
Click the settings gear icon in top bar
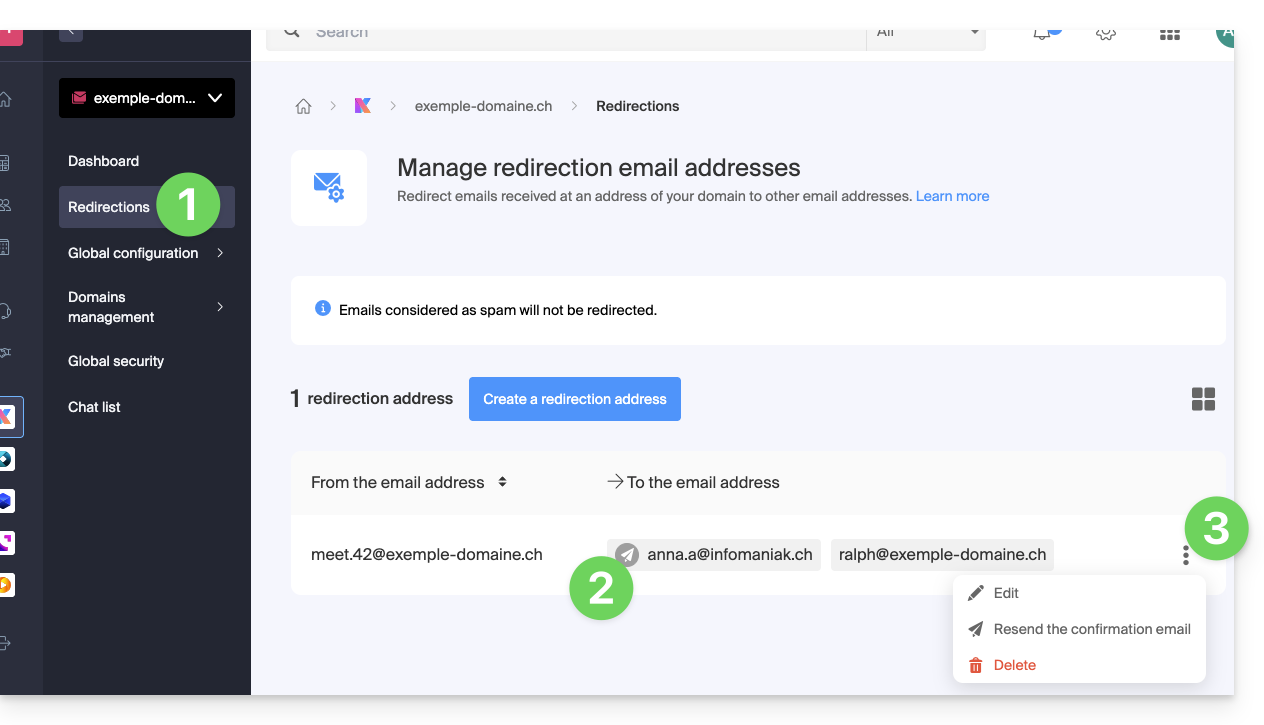1106,34
